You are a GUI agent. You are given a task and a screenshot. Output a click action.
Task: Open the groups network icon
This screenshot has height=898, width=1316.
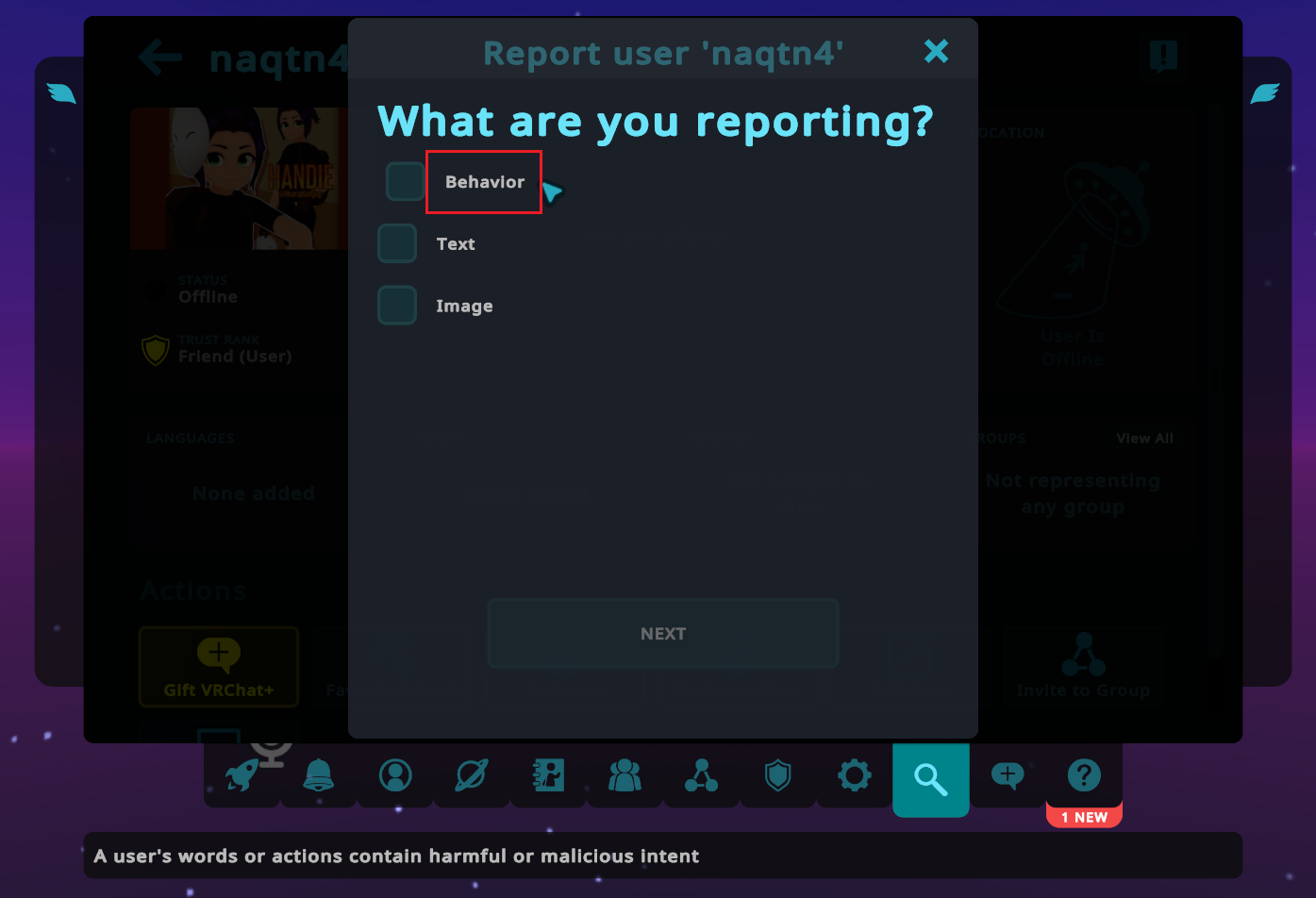point(701,775)
